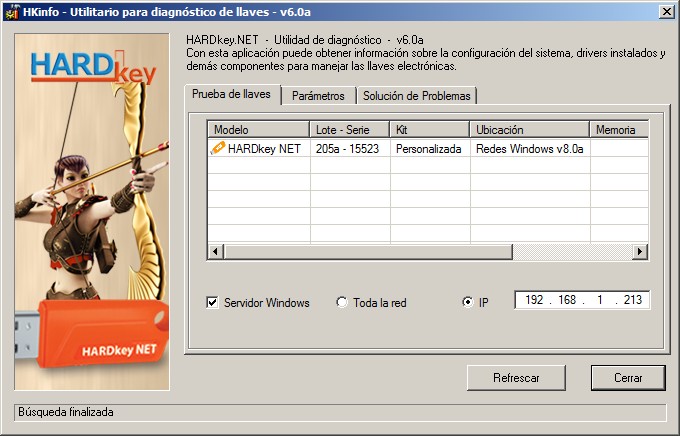This screenshot has width=680, height=436.
Task: Click the Kit column header
Action: (x=430, y=130)
